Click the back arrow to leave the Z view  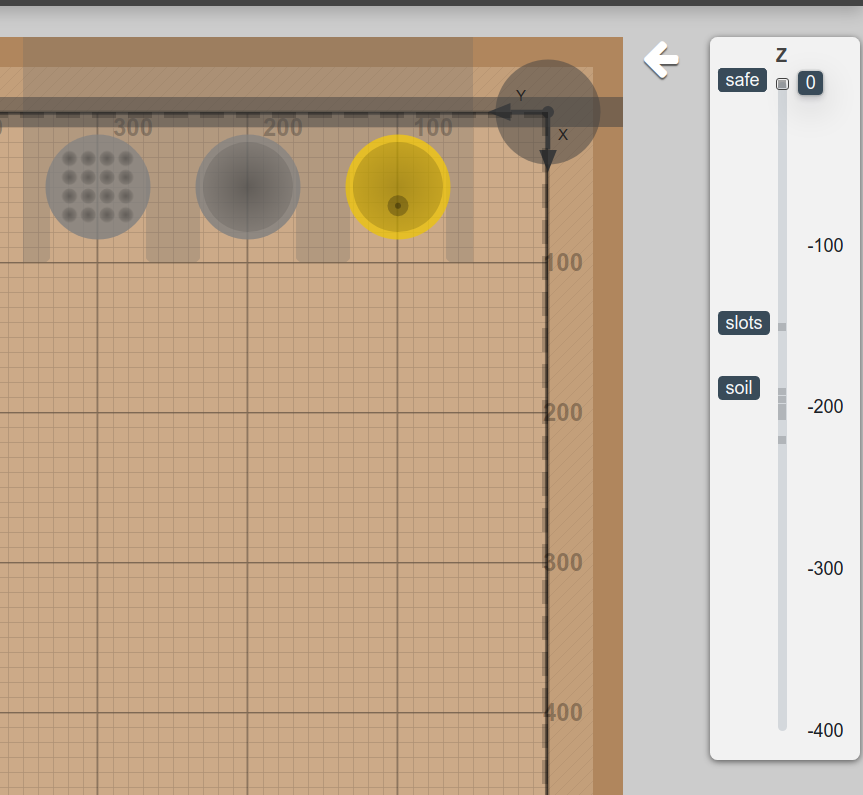[x=660, y=60]
